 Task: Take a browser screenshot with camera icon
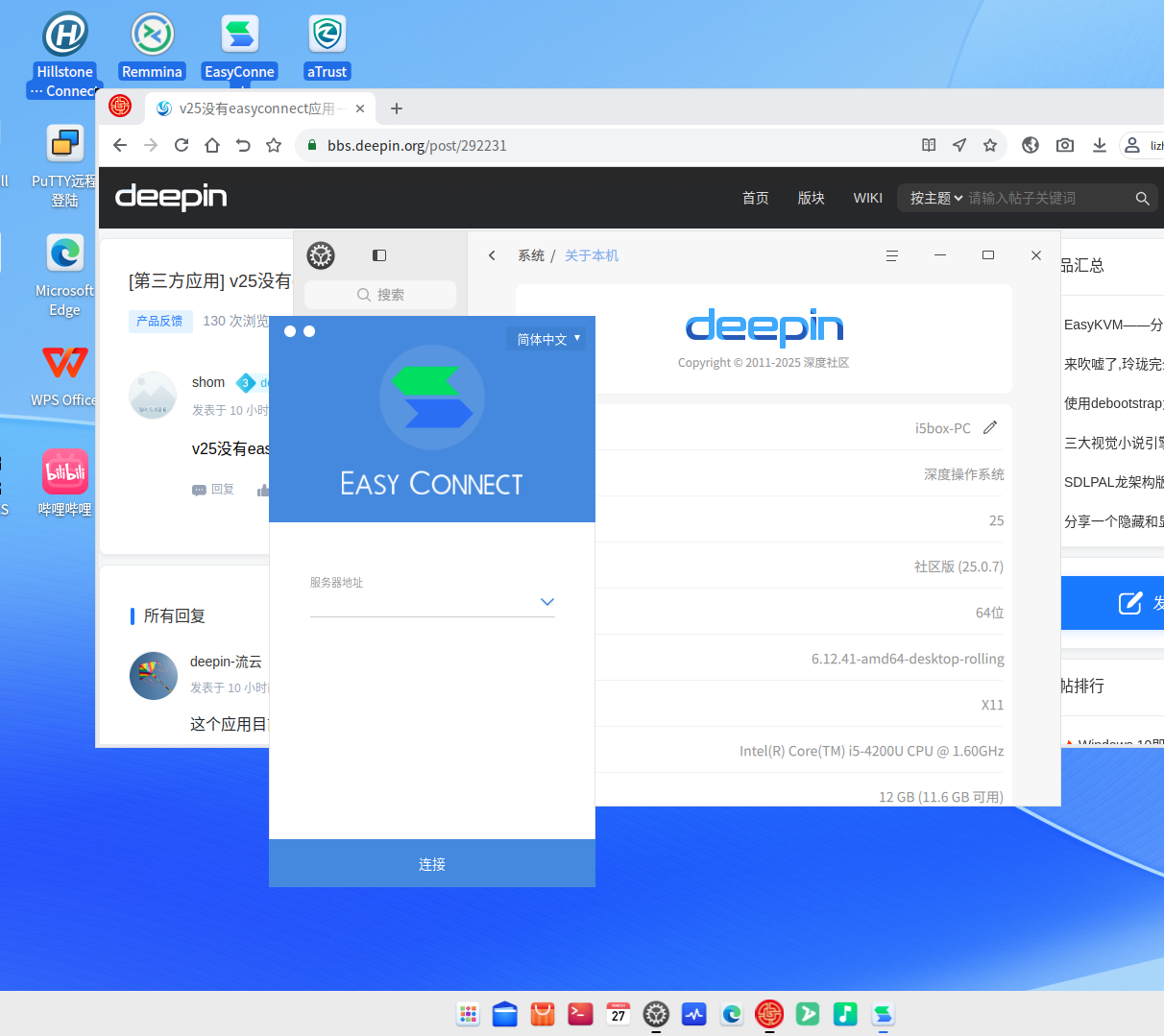(1065, 145)
